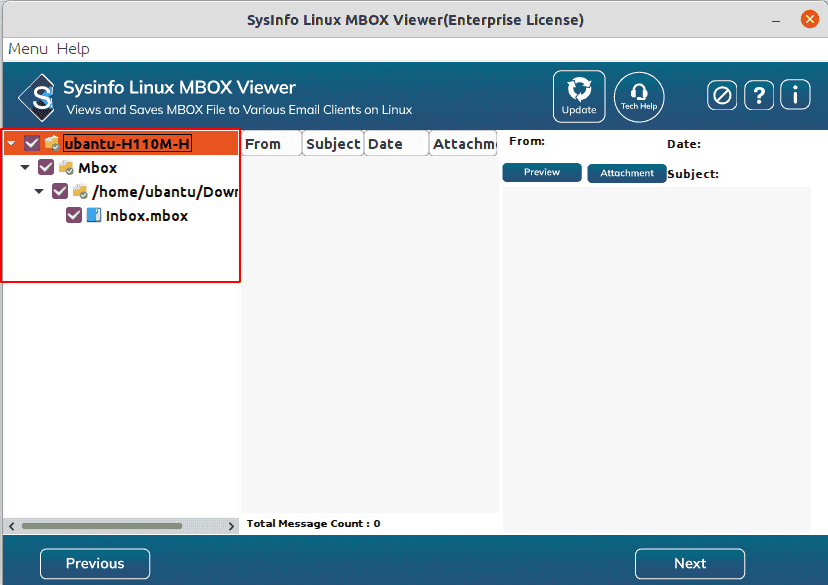Open the Menu item
This screenshot has width=828, height=585.
pos(27,48)
